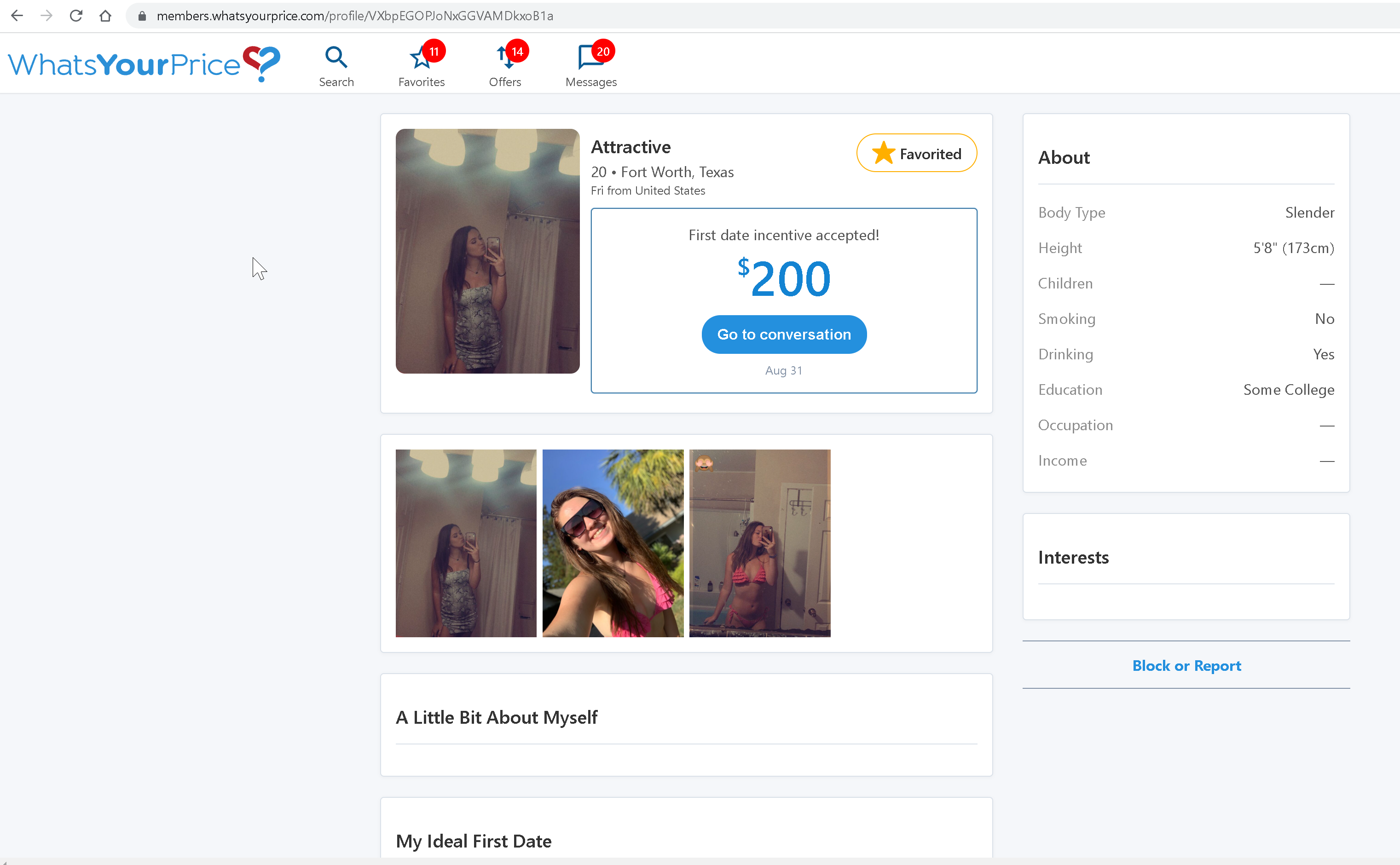Image resolution: width=1400 pixels, height=865 pixels.
Task: Click the Interests heading
Action: [x=1073, y=557]
